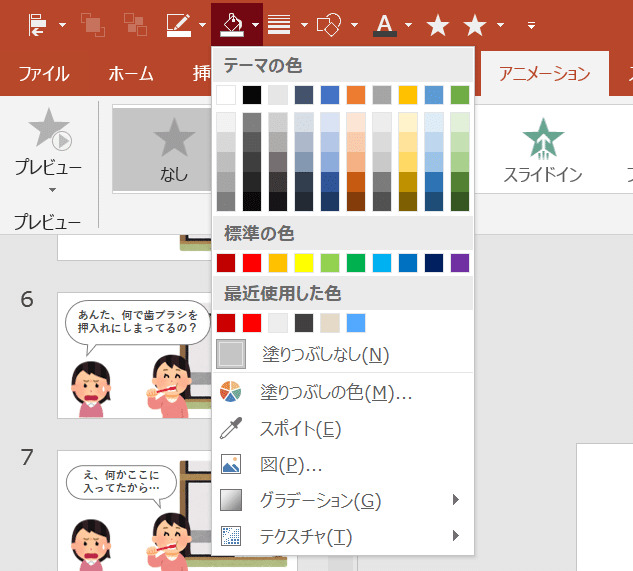
Task: Click the shape outline pen icon
Action: 179,25
